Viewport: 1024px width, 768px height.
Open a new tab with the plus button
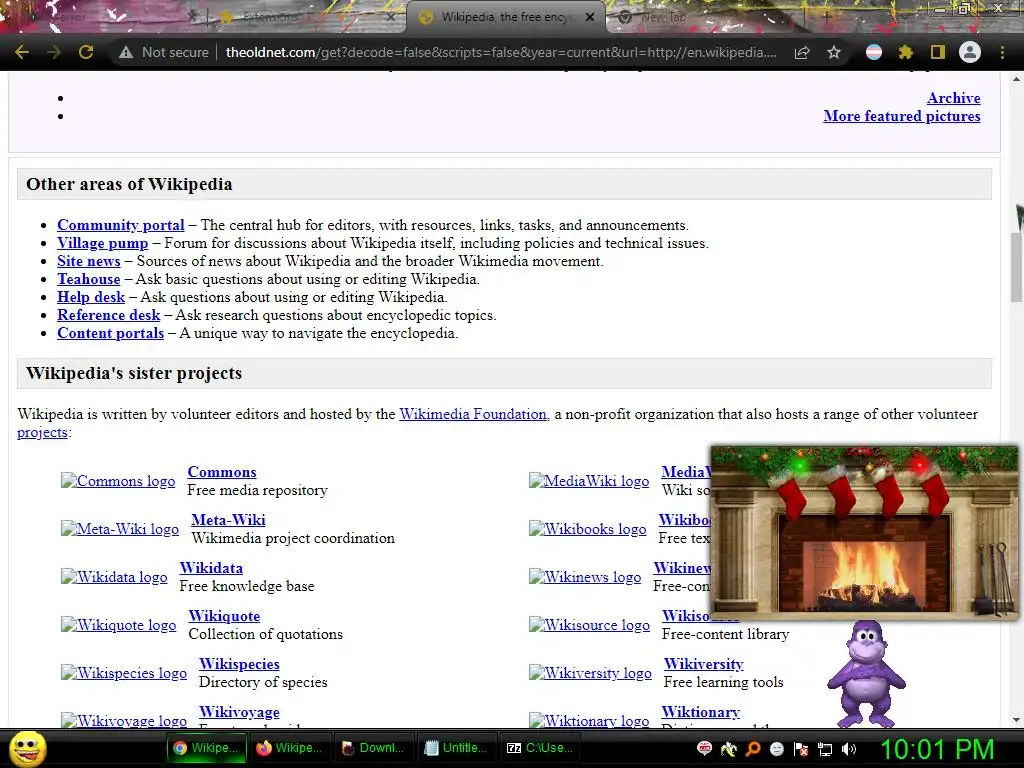825,18
